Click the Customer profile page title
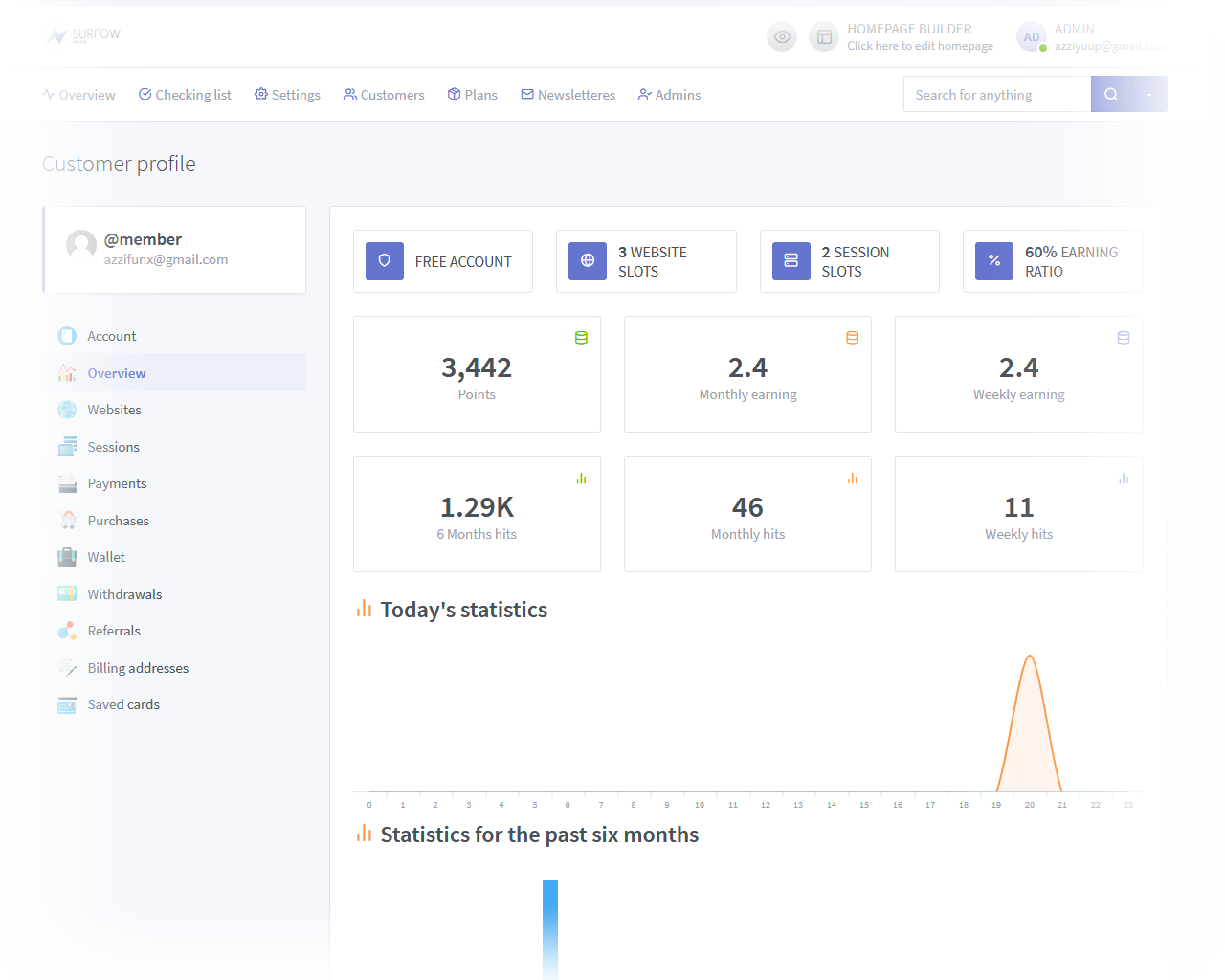This screenshot has width=1225, height=980. (x=119, y=164)
